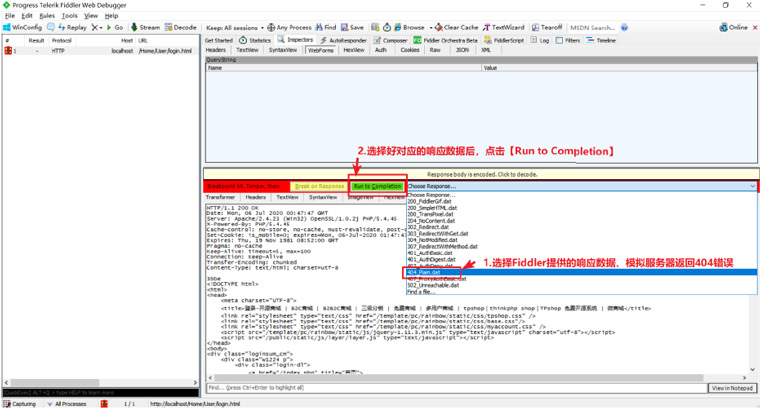The image size is (760, 408).
Task: Toggle the Filters tab checkbox
Action: tap(559, 40)
